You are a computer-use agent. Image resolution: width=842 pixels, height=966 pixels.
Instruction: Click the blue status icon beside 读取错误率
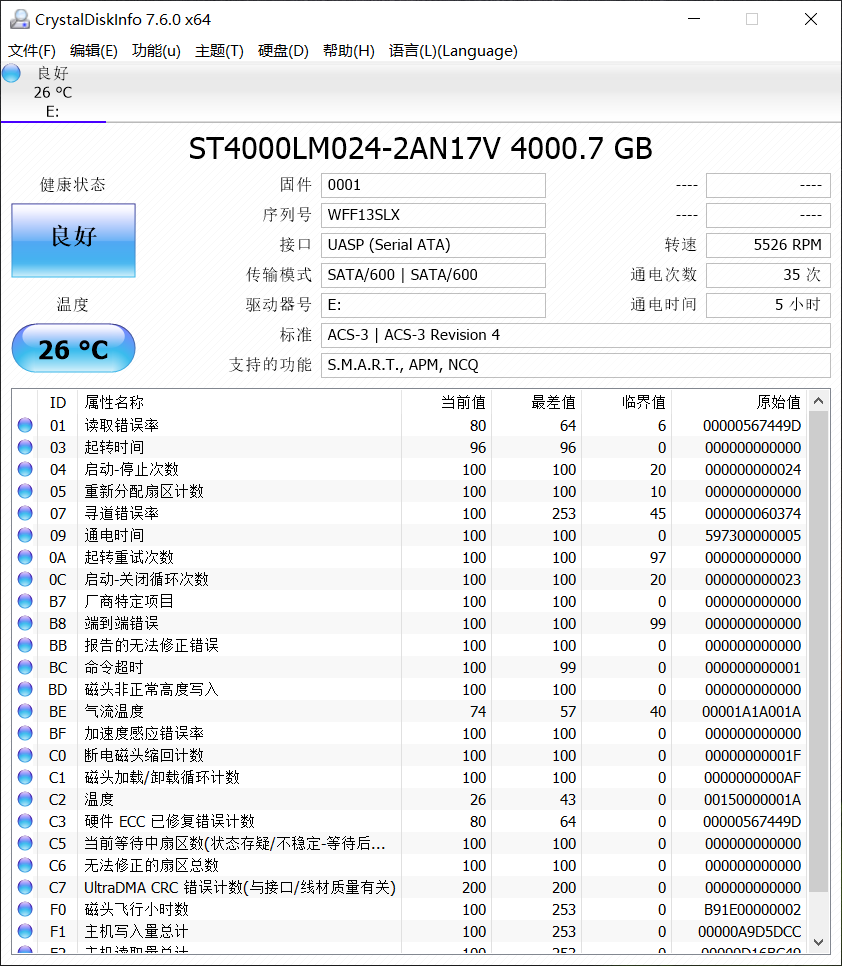tap(24, 425)
